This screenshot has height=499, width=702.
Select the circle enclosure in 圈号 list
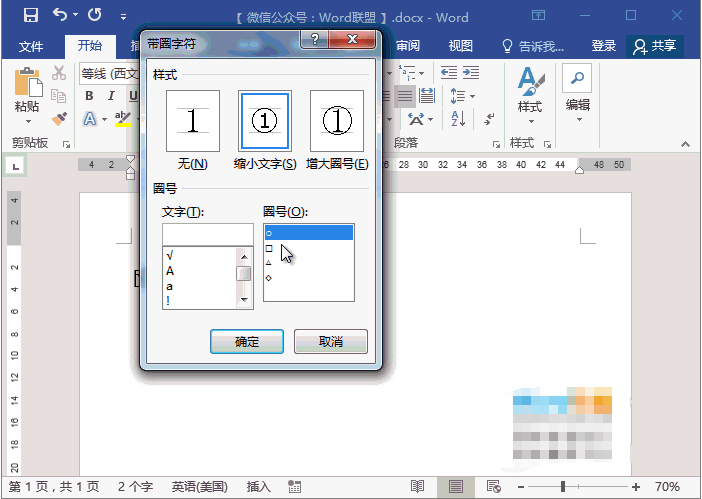(309, 233)
